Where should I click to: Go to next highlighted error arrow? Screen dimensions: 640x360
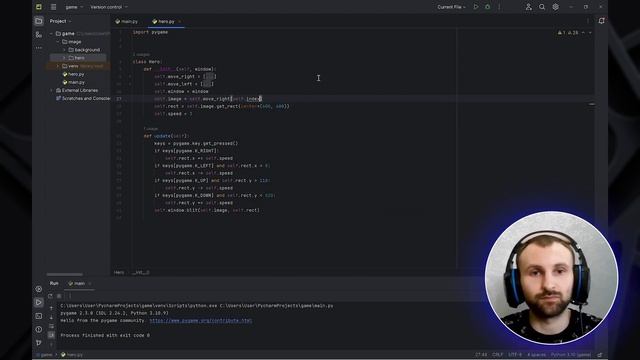tap(590, 32)
